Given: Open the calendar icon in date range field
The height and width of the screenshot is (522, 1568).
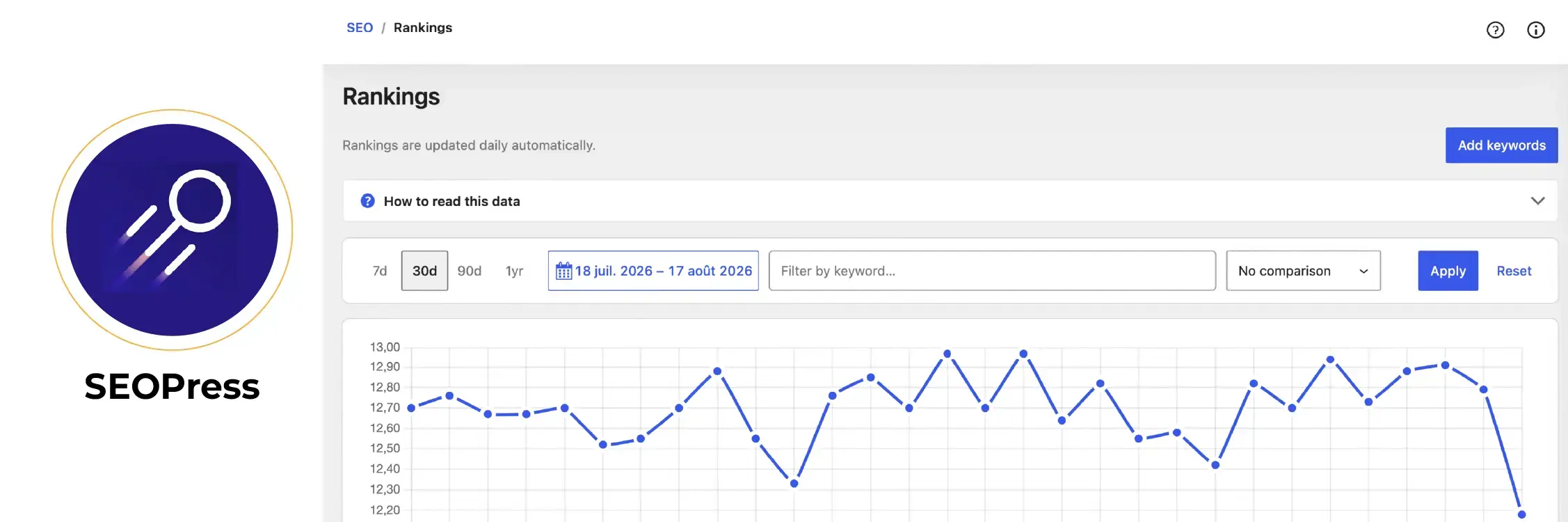Looking at the screenshot, I should 563,271.
